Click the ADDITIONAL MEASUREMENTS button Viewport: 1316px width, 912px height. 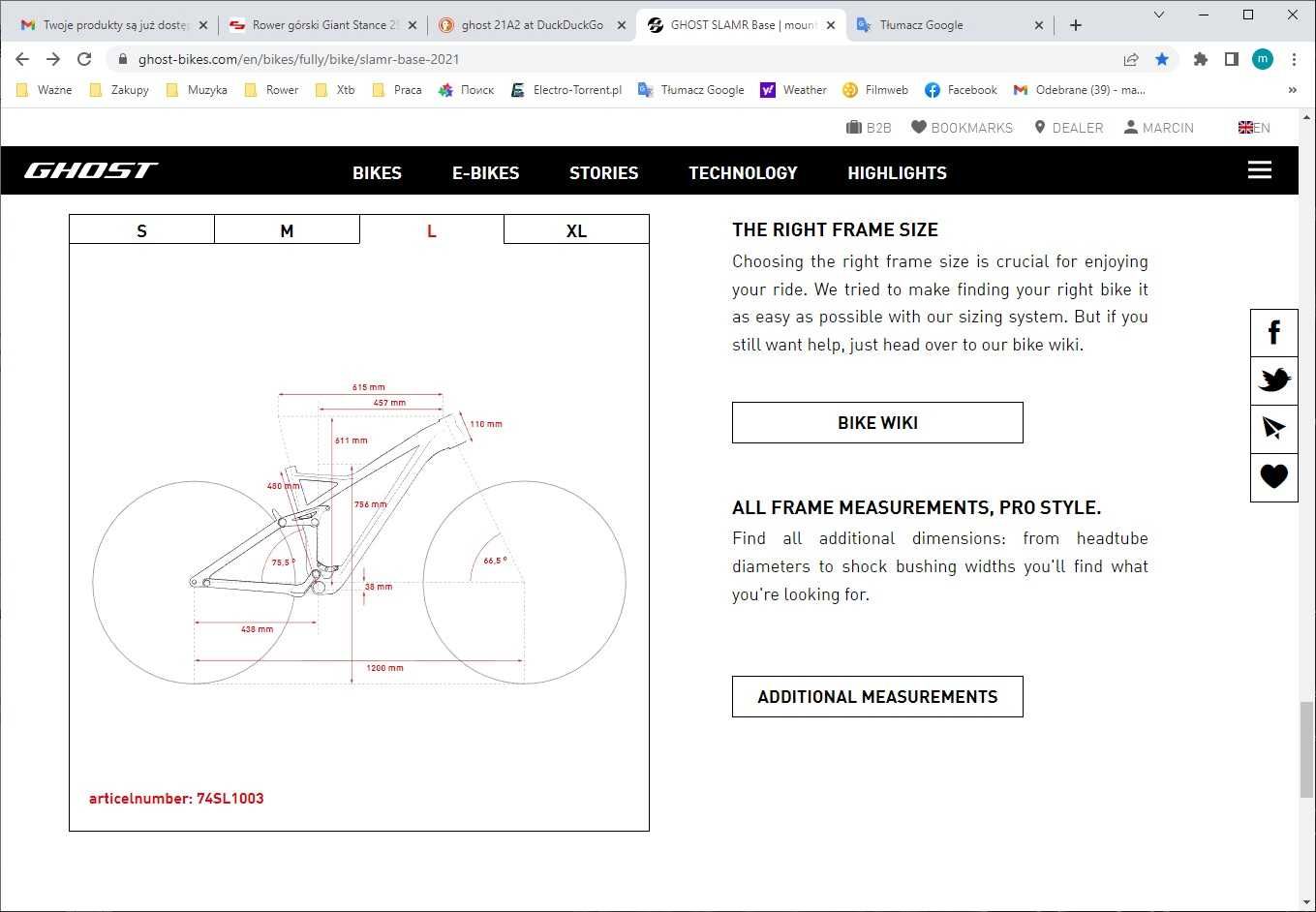coord(877,697)
